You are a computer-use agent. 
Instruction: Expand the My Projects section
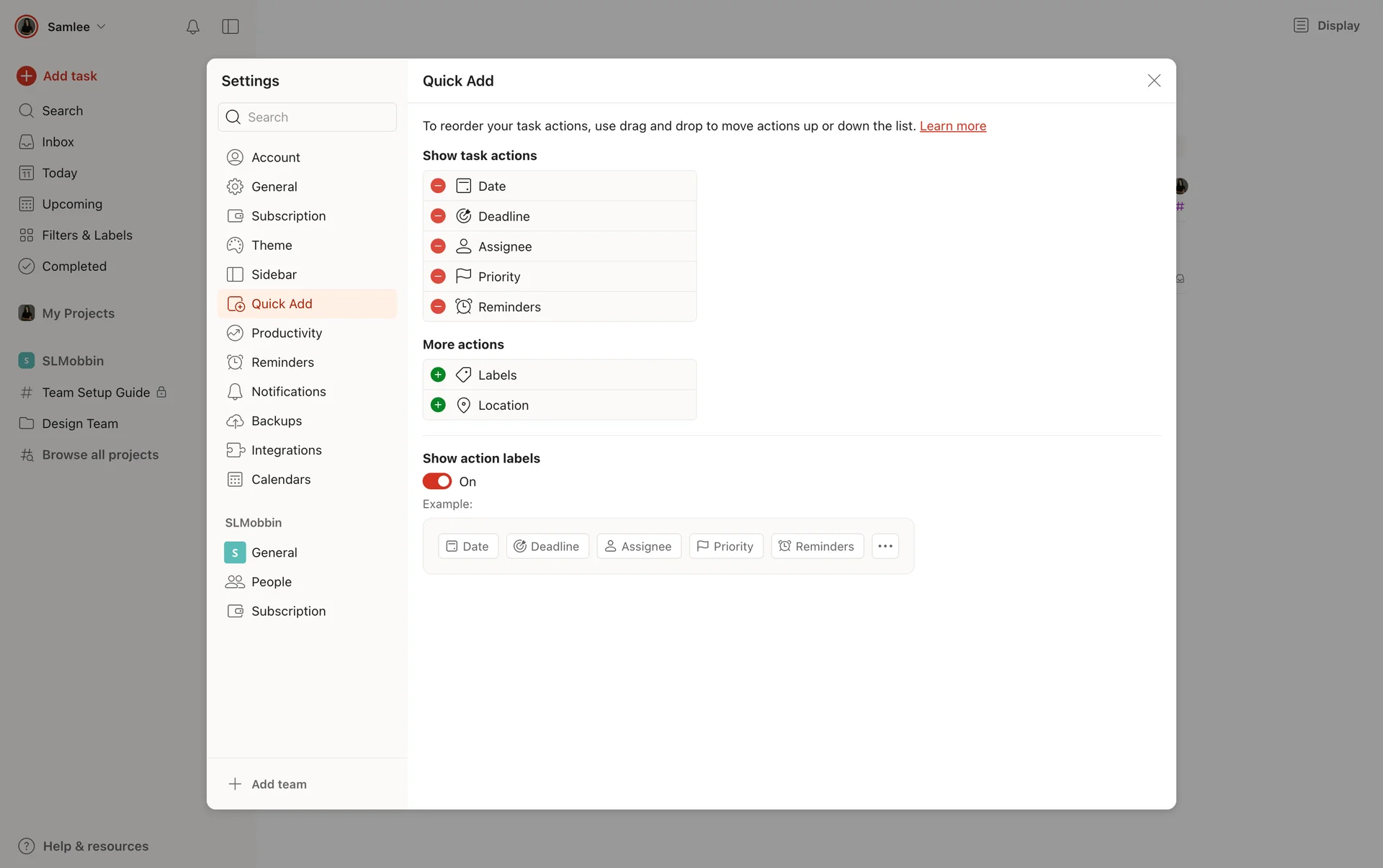point(78,313)
